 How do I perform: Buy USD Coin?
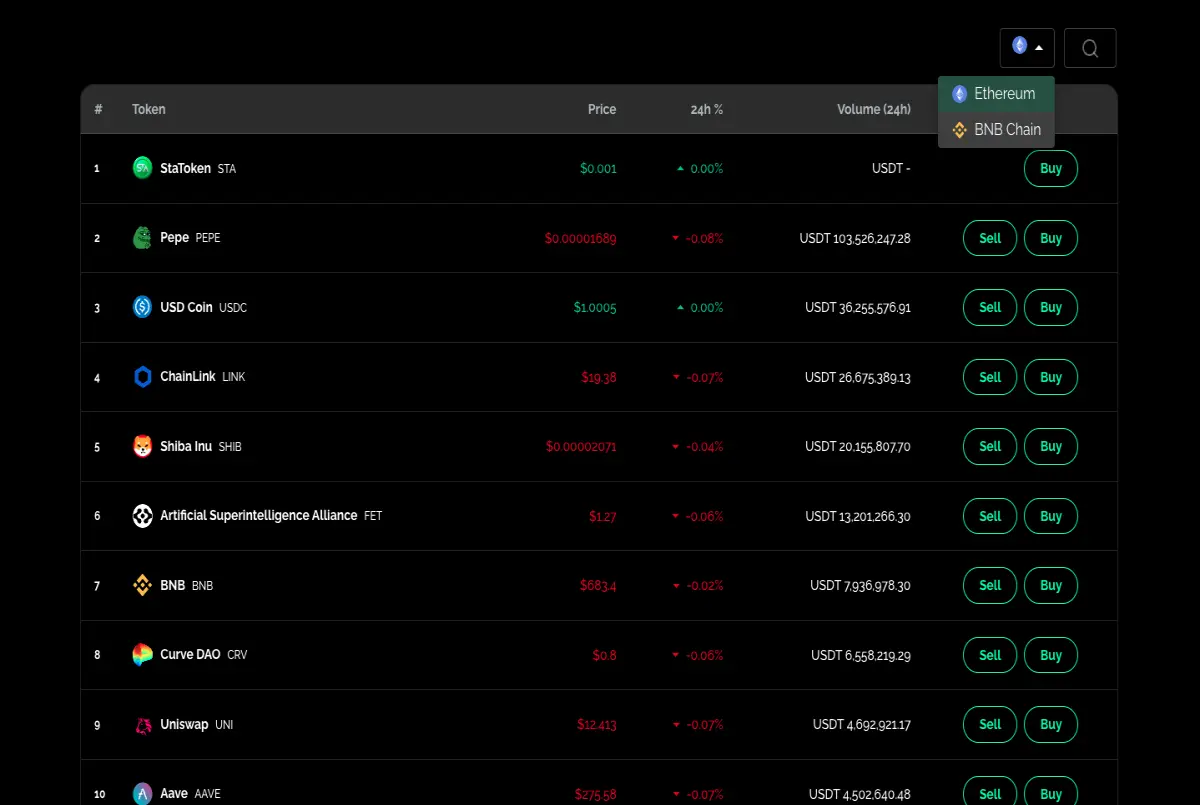pos(1051,308)
